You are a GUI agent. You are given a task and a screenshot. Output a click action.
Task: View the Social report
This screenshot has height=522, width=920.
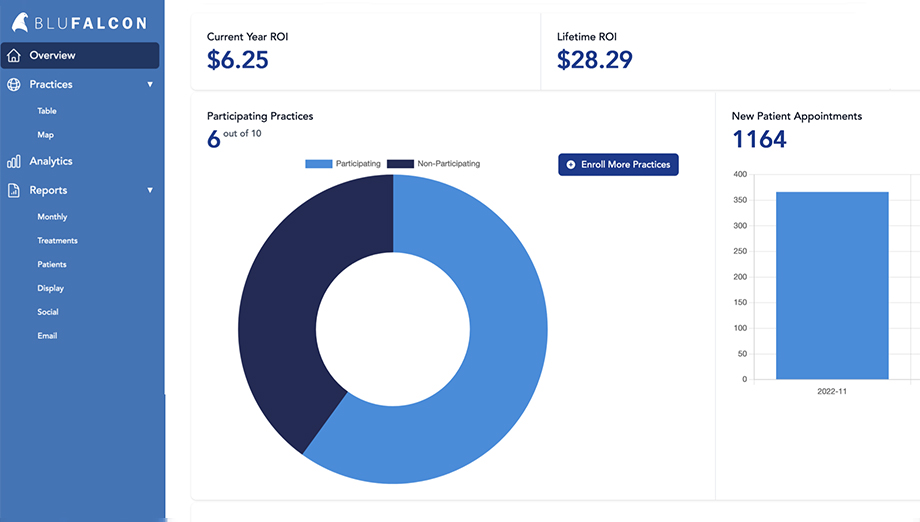[48, 312]
